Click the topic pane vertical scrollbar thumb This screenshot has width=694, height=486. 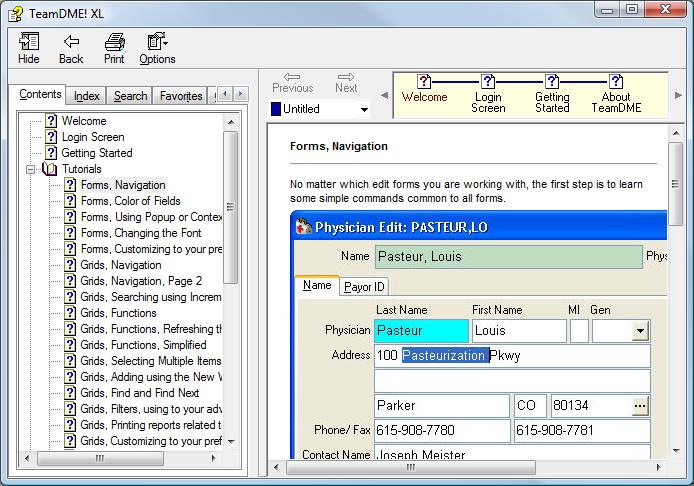pyautogui.click(x=675, y=184)
